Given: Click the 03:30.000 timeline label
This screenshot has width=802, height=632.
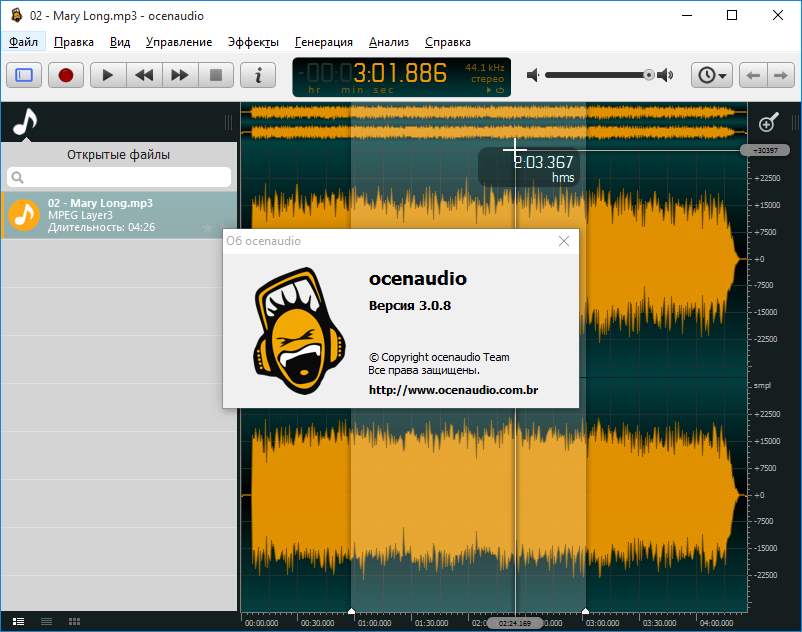Looking at the screenshot, I should [x=659, y=623].
